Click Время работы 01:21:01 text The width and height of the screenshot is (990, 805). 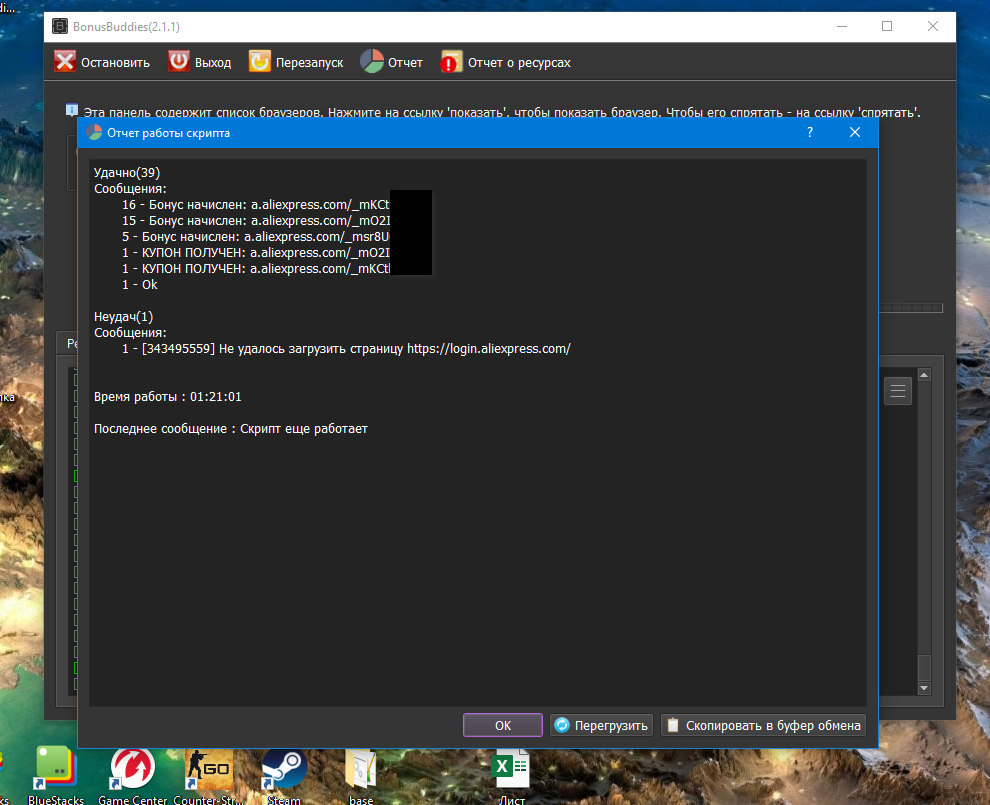pos(167,397)
